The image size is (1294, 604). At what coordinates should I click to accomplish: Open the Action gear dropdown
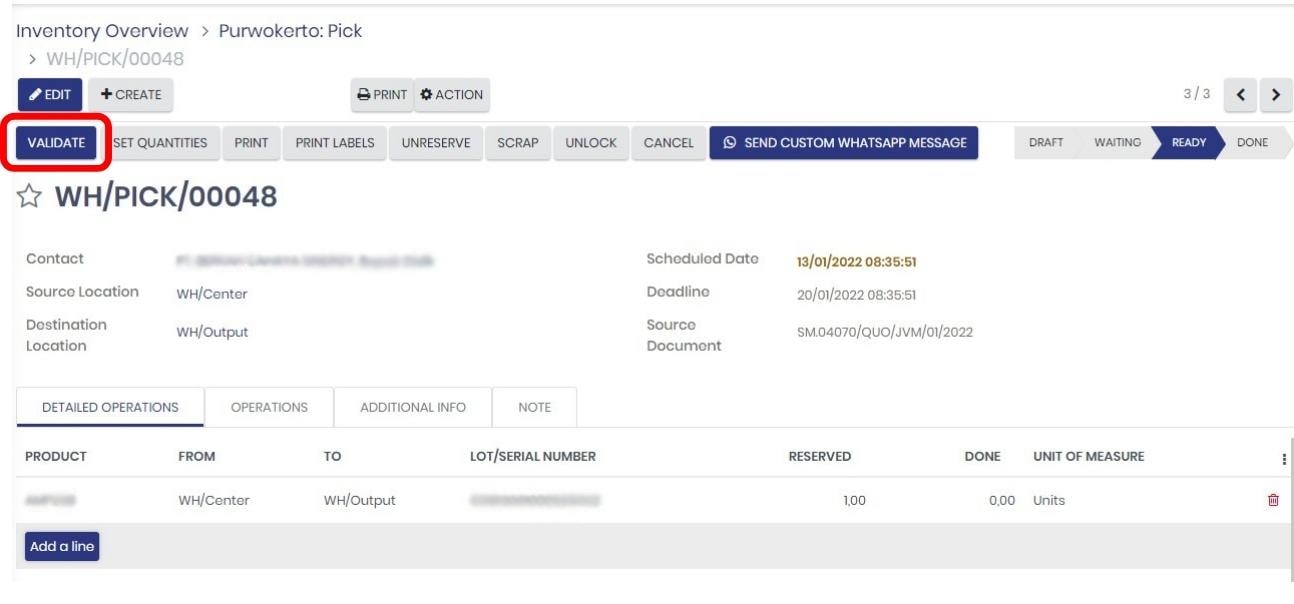[452, 95]
